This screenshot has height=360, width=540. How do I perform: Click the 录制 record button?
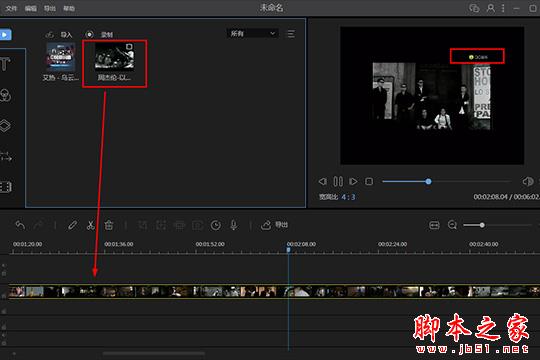tap(99, 35)
